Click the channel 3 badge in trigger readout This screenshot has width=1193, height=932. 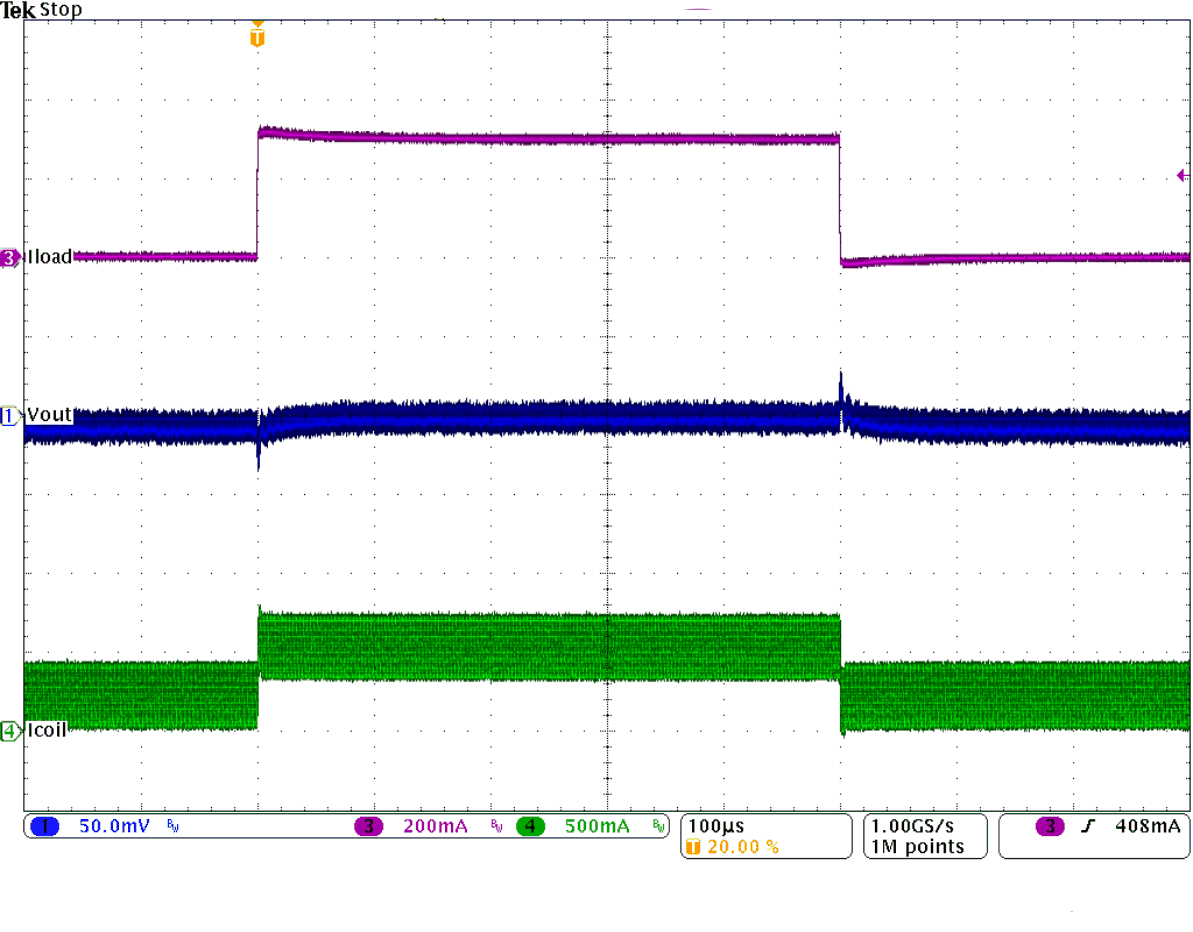(1051, 827)
